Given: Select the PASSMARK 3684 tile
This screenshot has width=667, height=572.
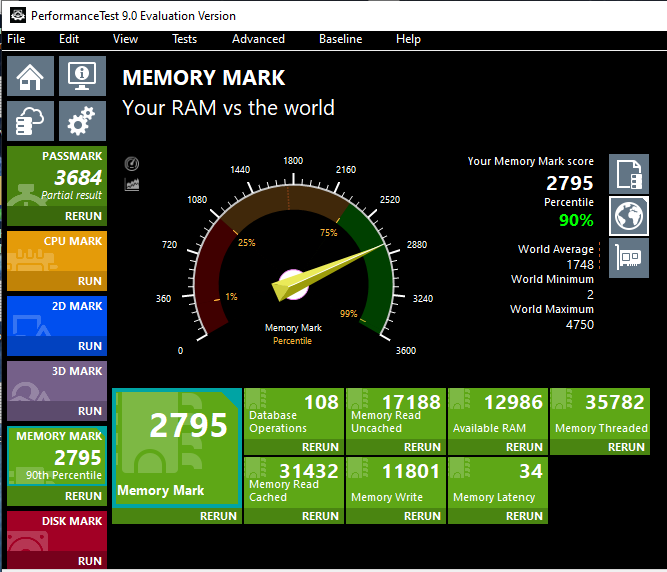Looking at the screenshot, I should (x=57, y=176).
